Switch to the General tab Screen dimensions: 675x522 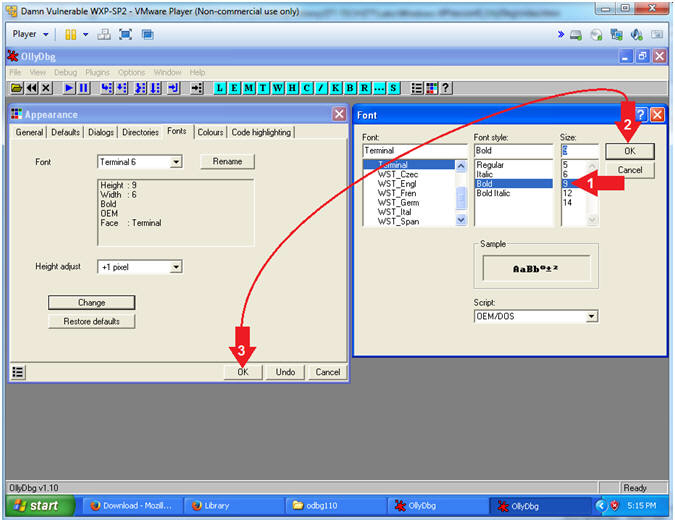[x=29, y=133]
